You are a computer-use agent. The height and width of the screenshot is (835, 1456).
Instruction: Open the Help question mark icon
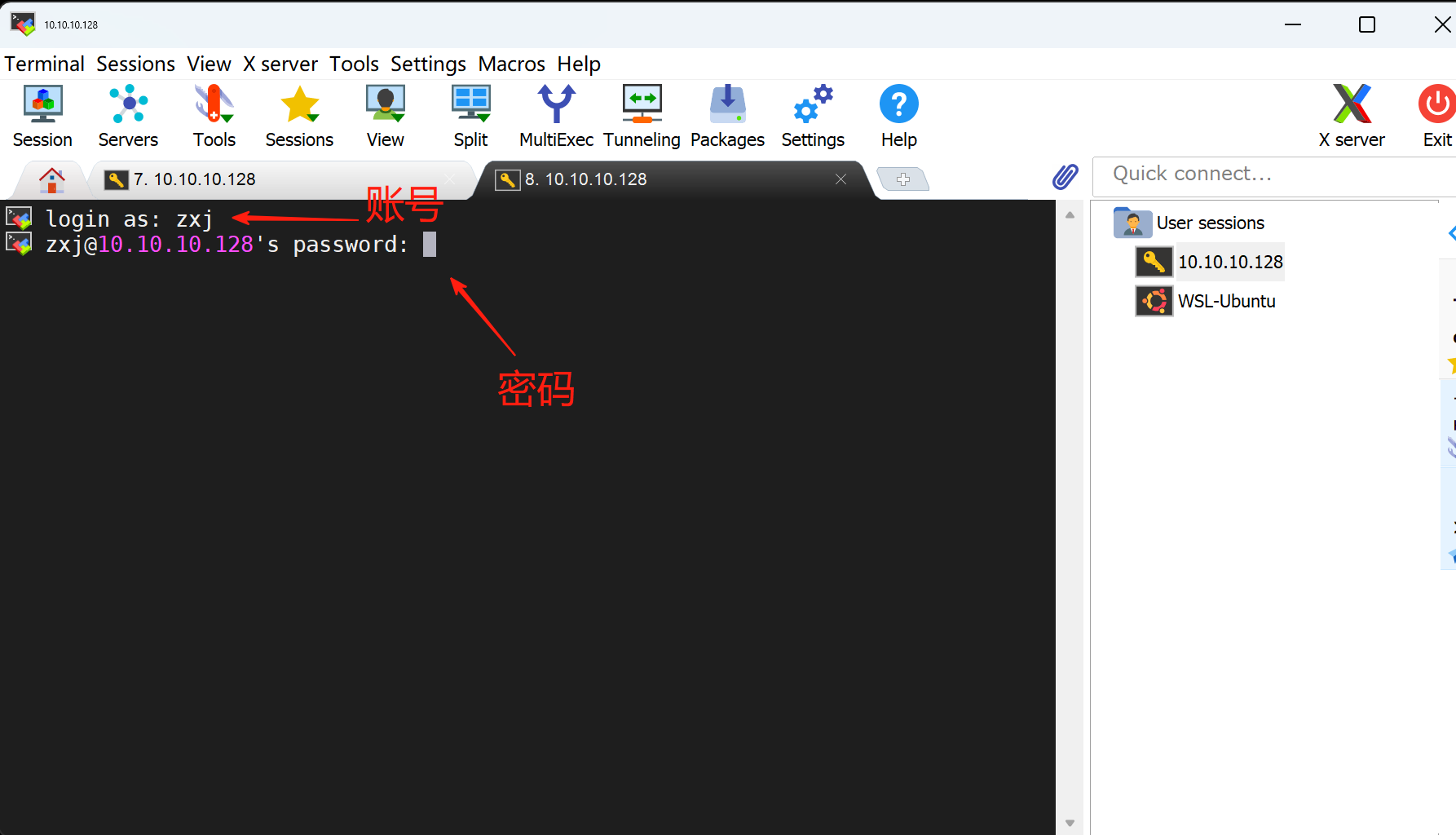pyautogui.click(x=898, y=116)
